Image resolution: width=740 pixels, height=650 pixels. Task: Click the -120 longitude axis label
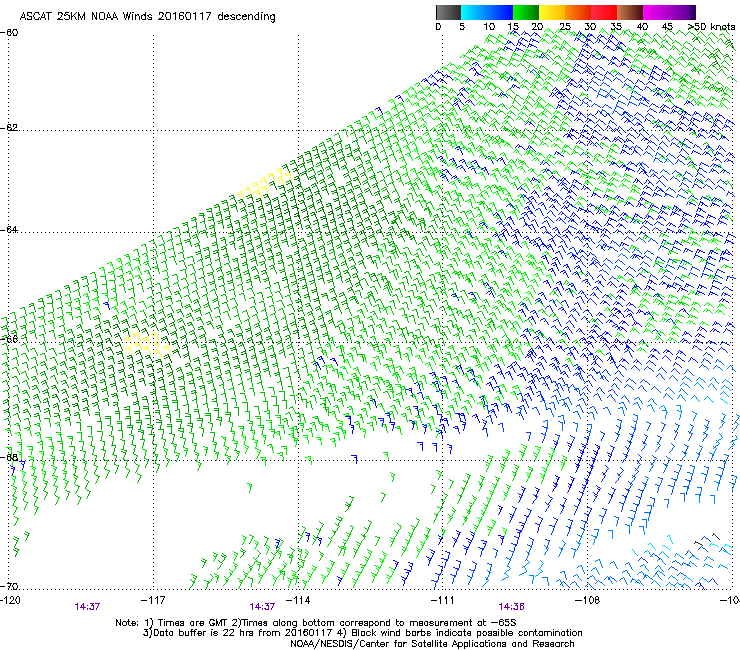pyautogui.click(x=10, y=600)
